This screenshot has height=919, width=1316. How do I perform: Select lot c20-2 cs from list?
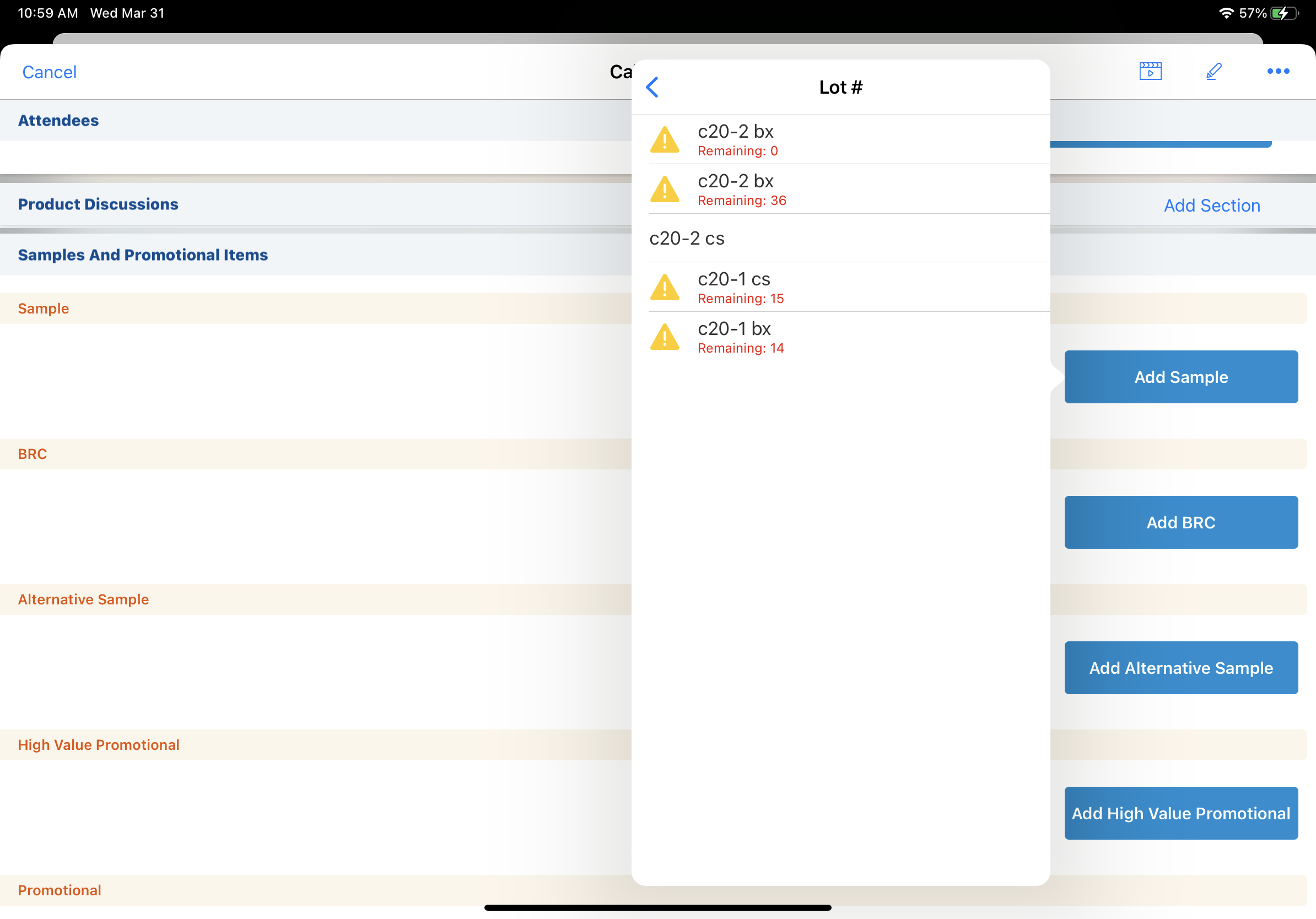[687, 239]
